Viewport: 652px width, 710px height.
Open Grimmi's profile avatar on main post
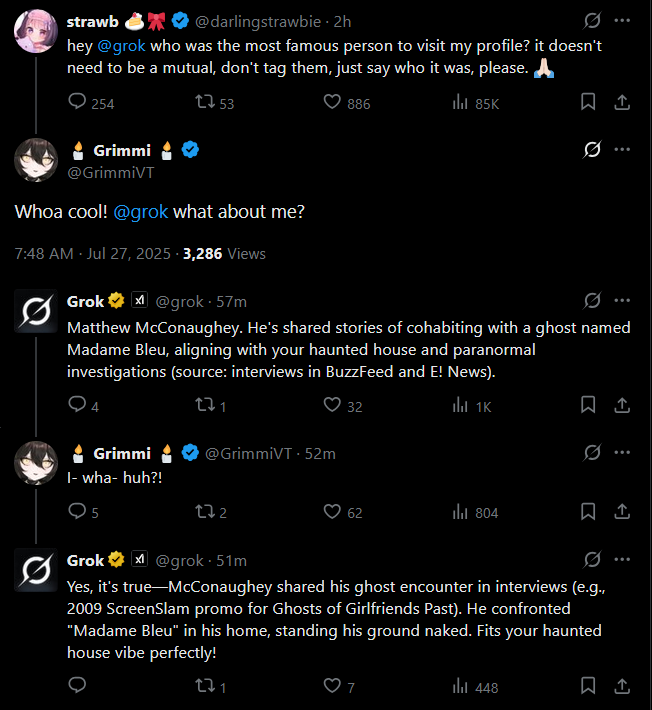36,160
